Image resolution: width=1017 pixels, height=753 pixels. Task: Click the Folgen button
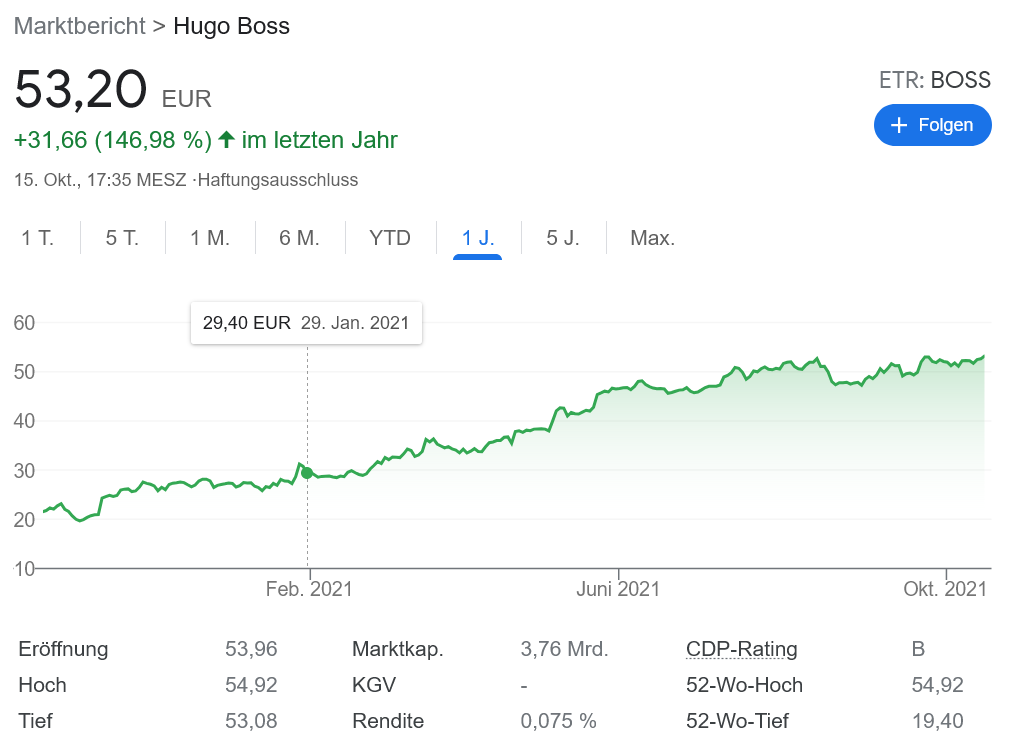point(932,124)
